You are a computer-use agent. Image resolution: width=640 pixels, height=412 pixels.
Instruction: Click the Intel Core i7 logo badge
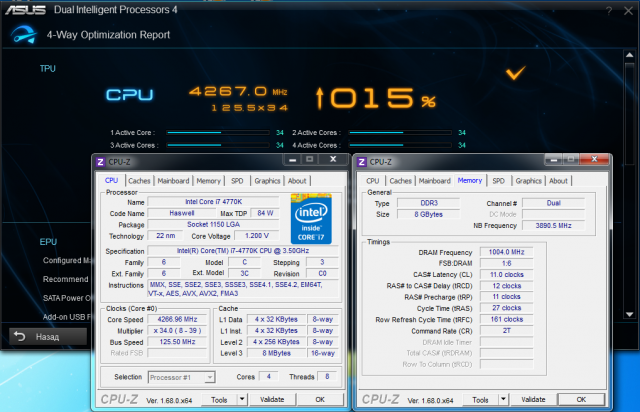point(311,218)
